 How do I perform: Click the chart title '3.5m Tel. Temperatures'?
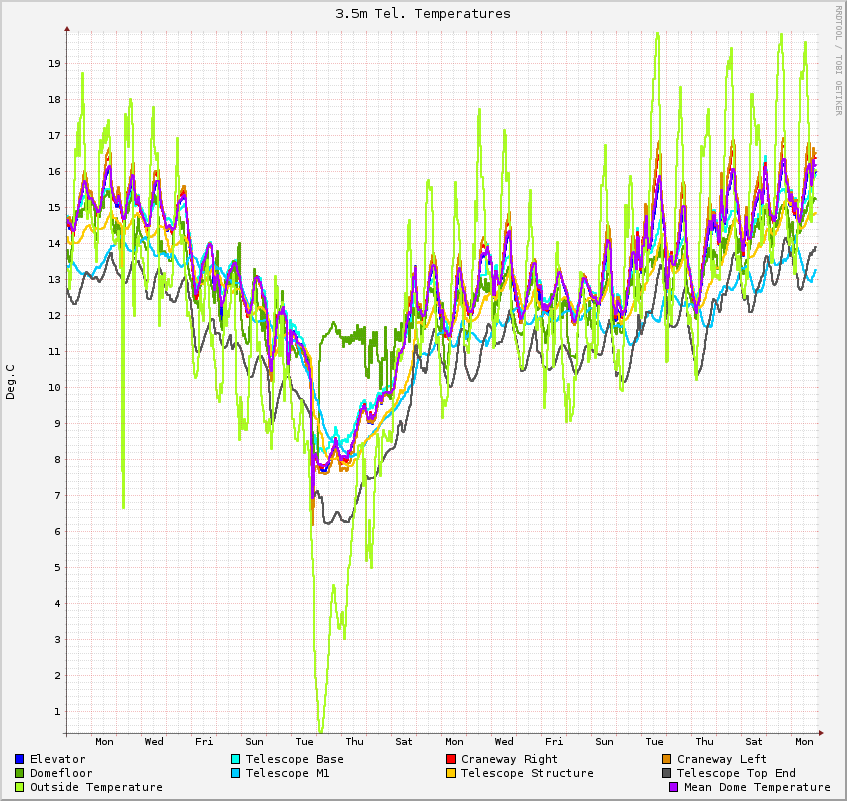[423, 14]
